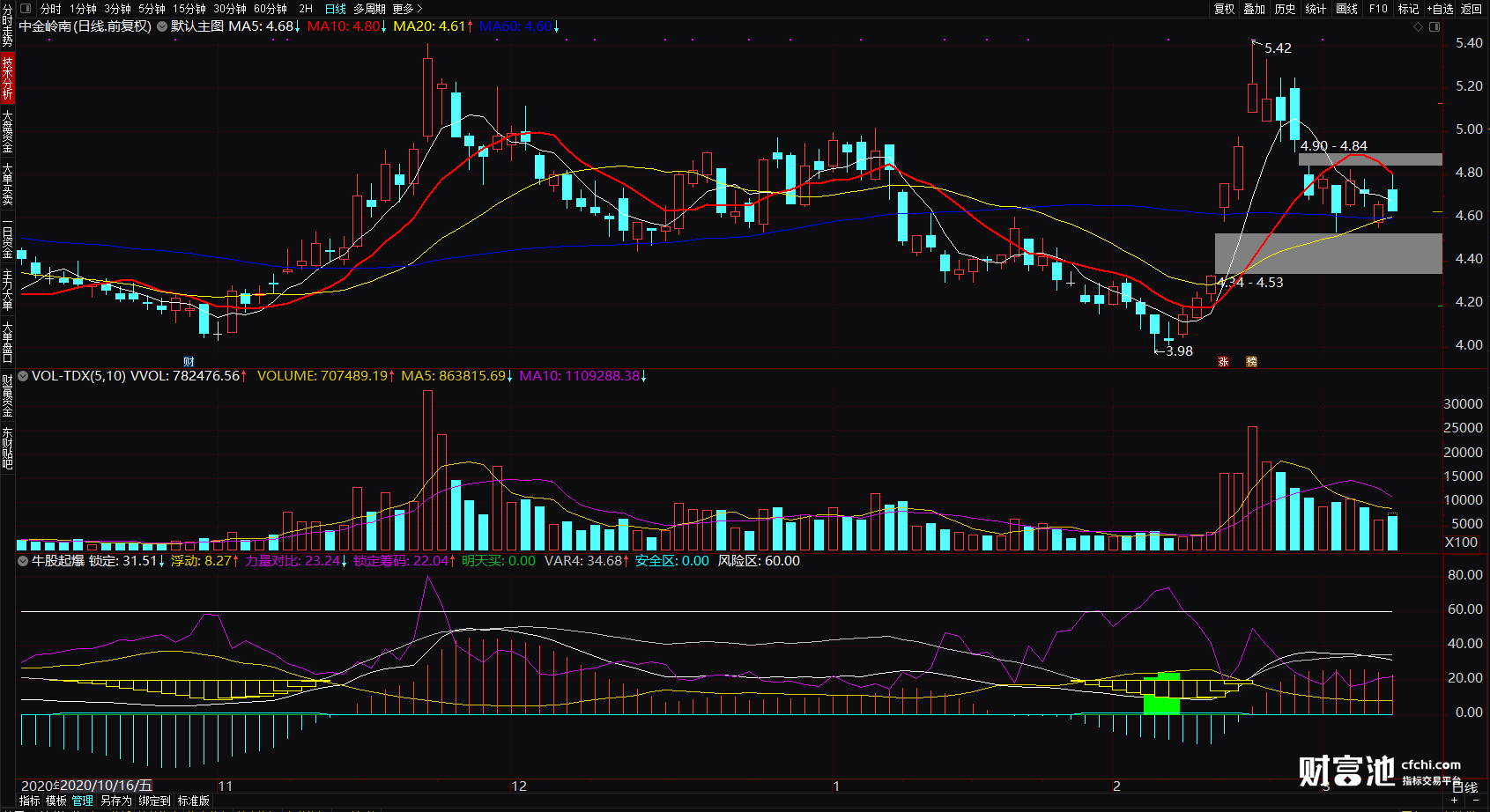Screen dimensions: 1490x812
Task: Open 多周期 multi-period view
Action: 370,9
